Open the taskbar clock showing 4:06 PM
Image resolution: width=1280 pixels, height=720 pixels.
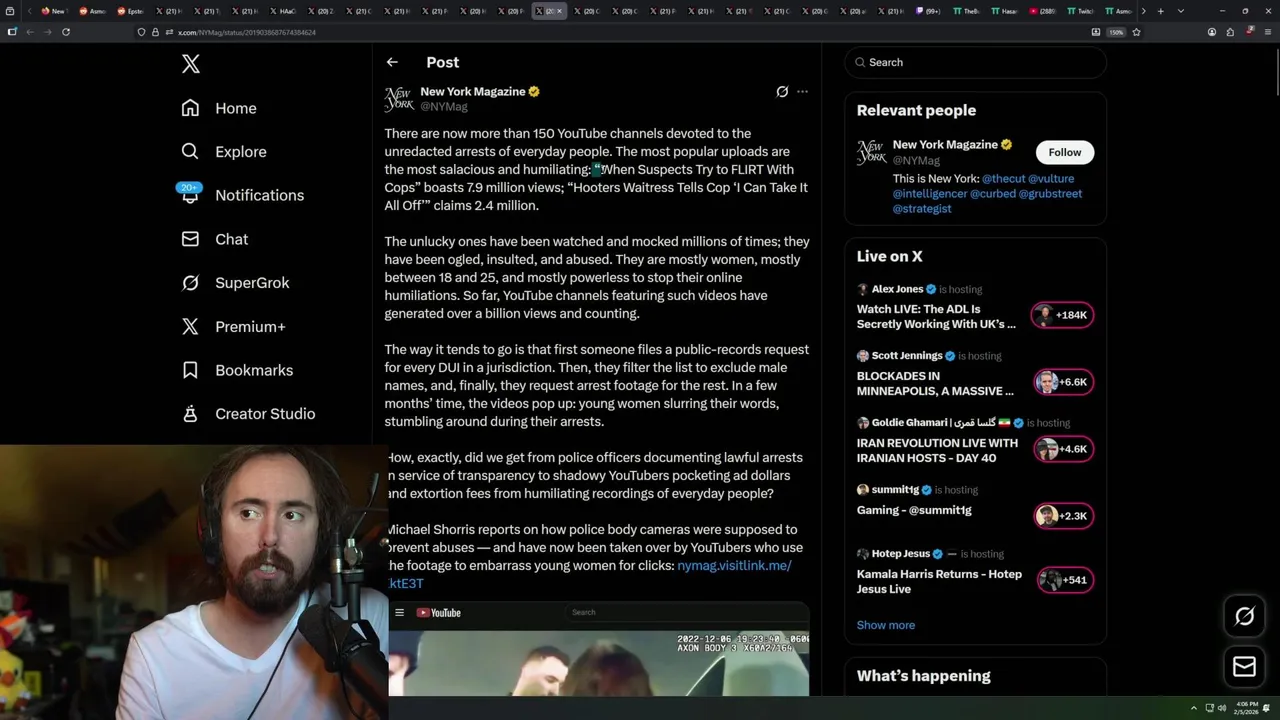point(1246,708)
